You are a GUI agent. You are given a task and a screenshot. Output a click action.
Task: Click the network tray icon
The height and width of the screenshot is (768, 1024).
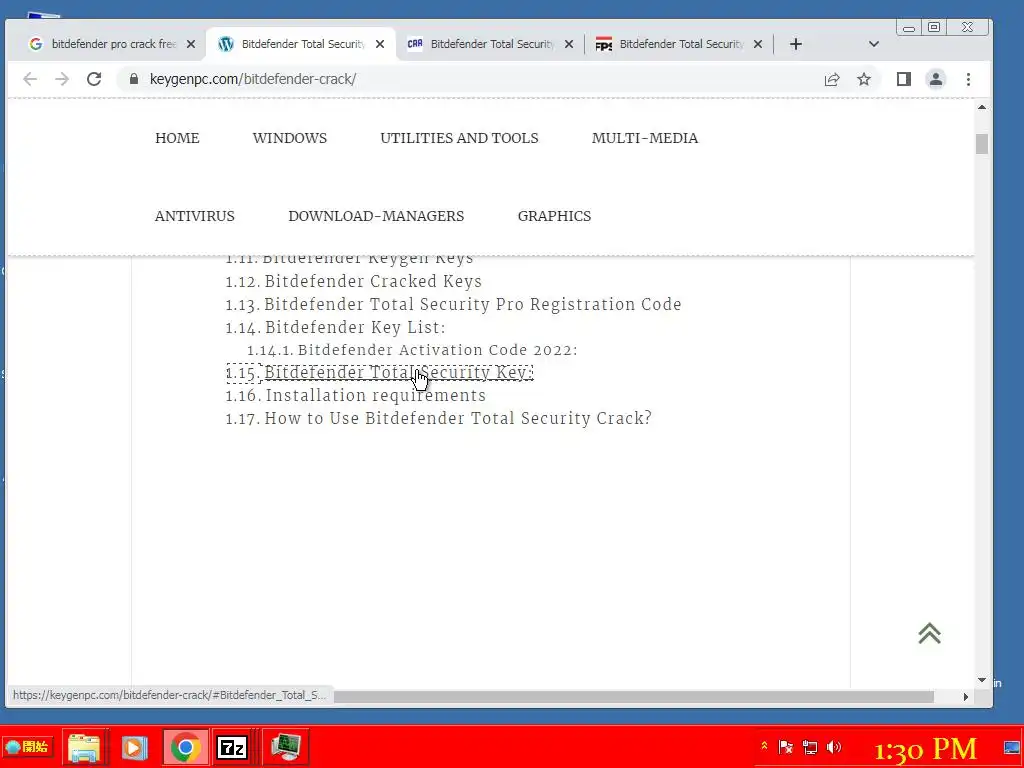[810, 747]
